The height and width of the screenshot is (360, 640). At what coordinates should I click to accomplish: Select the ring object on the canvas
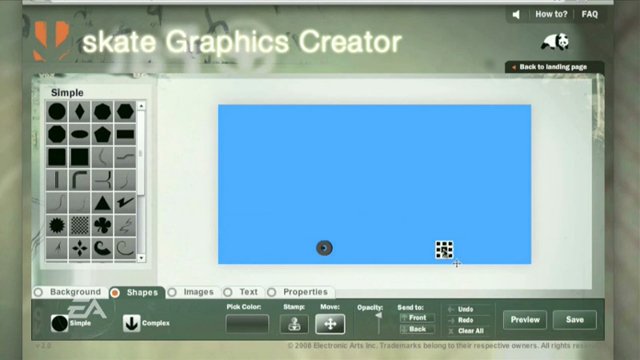tap(324, 248)
